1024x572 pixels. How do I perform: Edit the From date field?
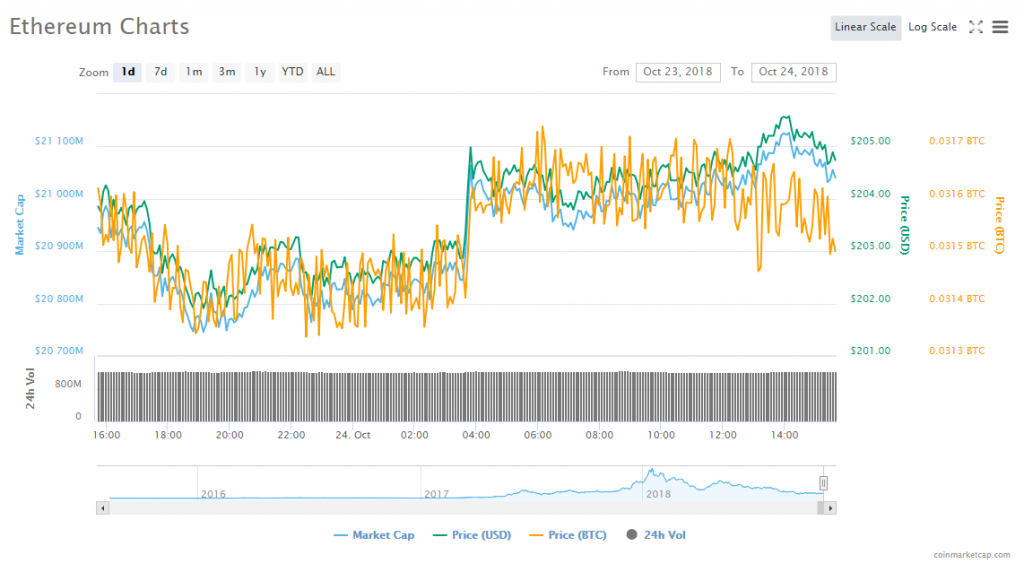coord(678,72)
